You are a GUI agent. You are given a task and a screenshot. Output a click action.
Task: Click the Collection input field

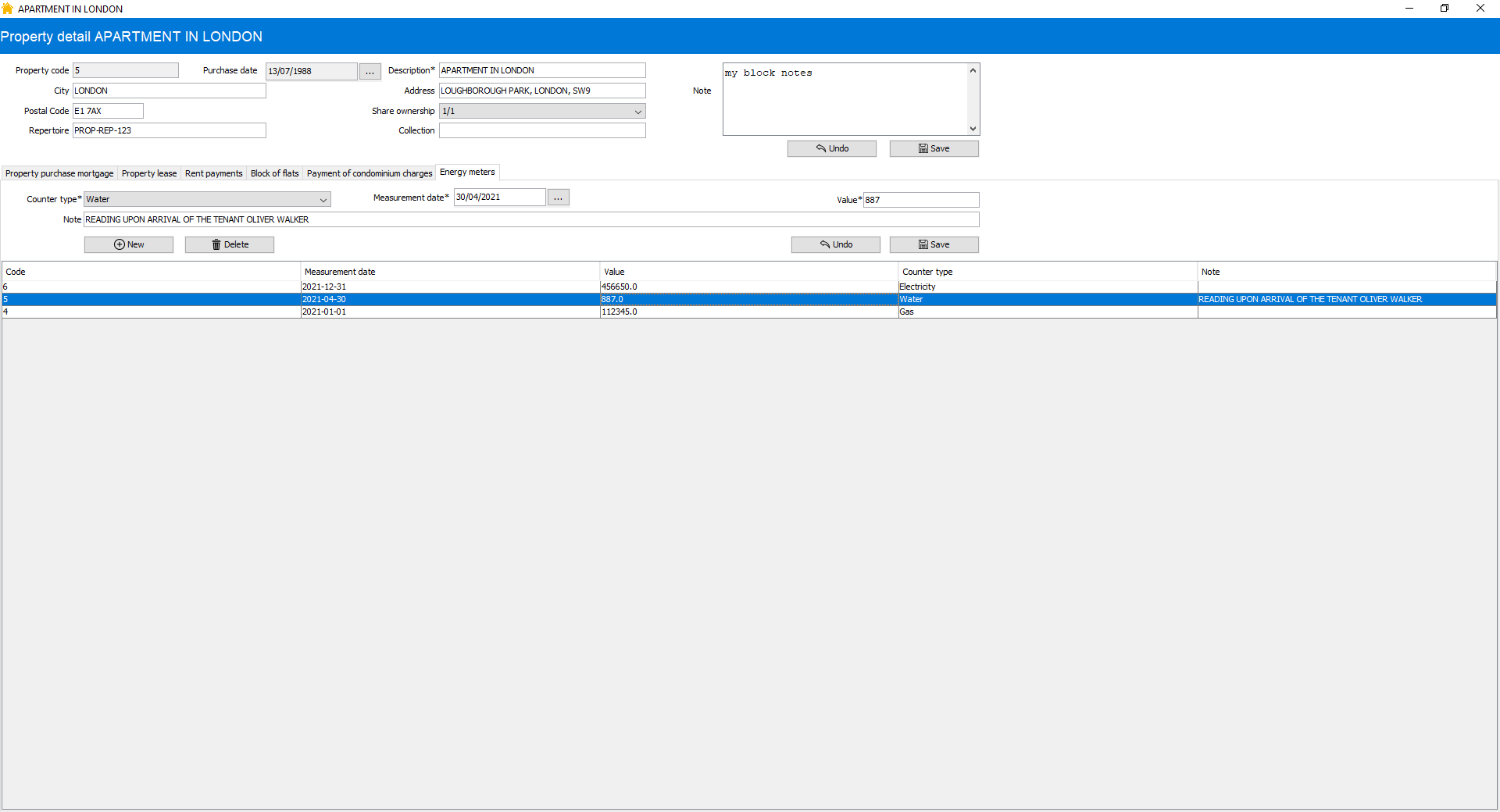click(542, 130)
